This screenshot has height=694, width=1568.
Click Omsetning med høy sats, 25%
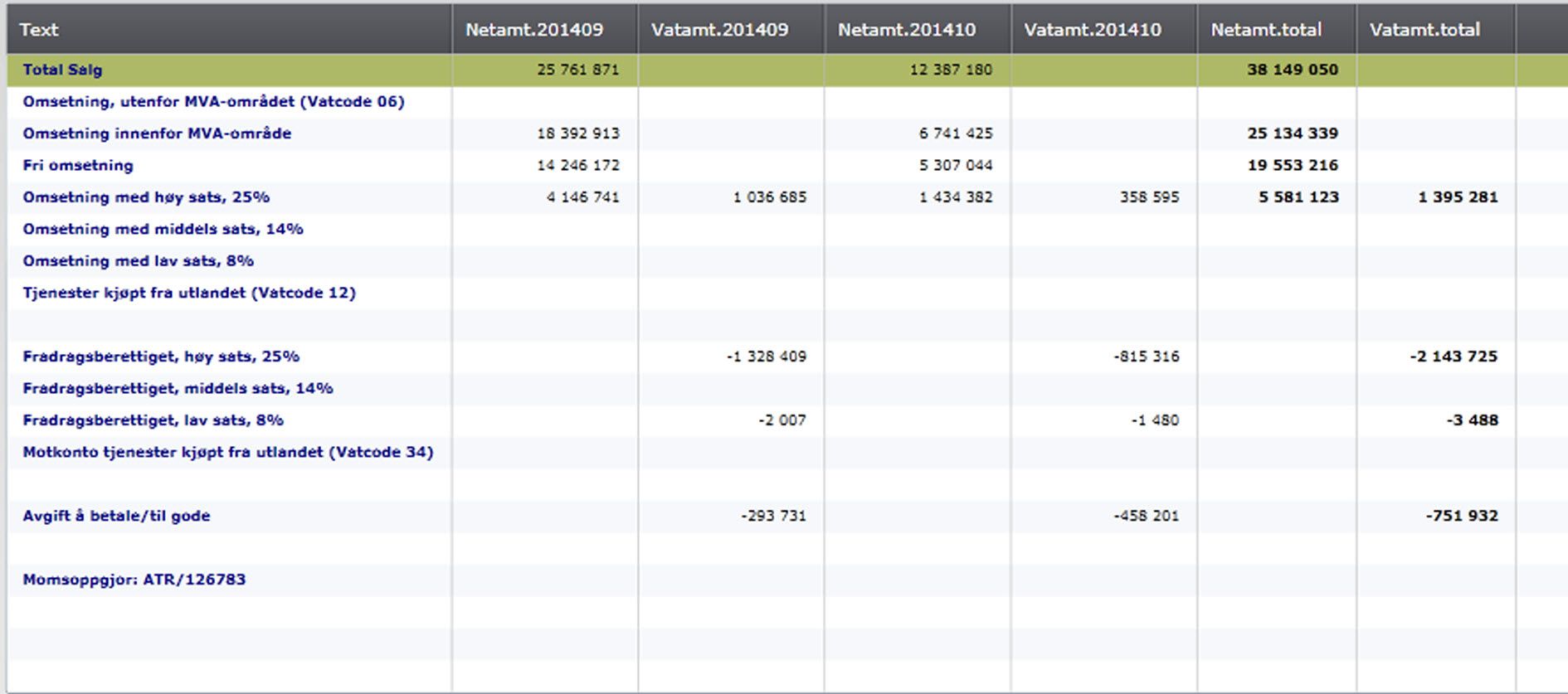click(146, 197)
